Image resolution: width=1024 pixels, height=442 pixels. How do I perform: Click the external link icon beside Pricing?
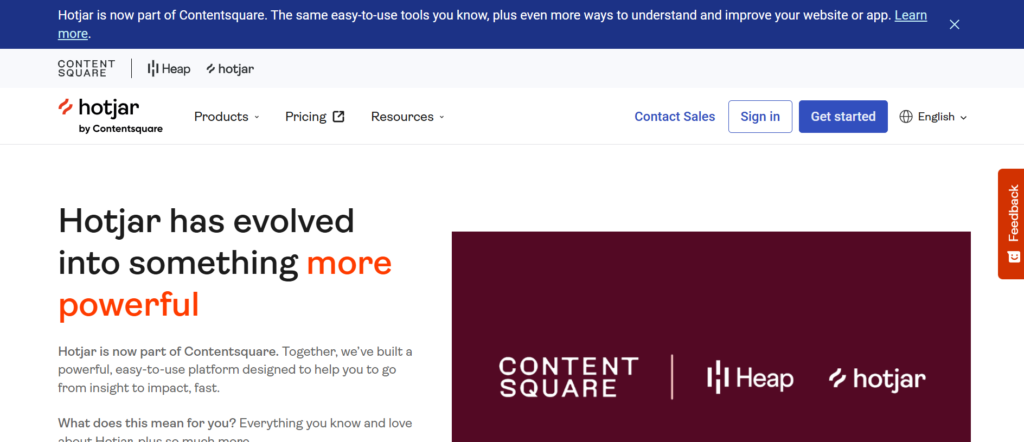[339, 117]
